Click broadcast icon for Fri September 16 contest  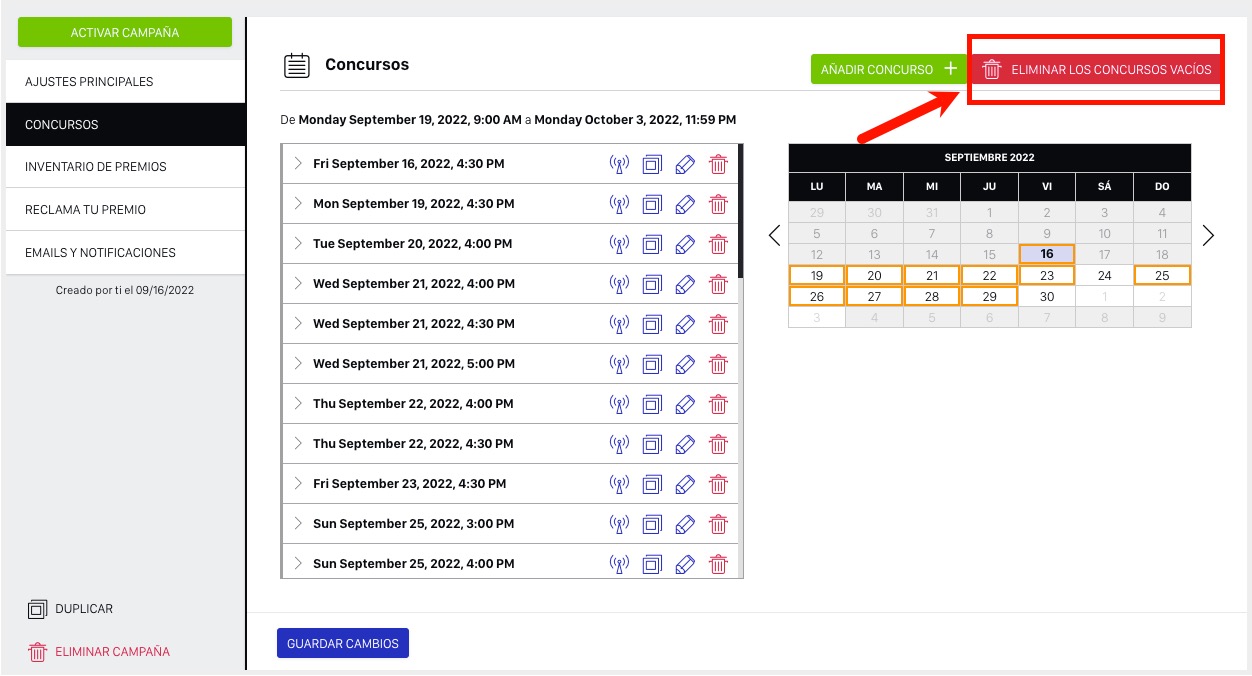point(619,164)
